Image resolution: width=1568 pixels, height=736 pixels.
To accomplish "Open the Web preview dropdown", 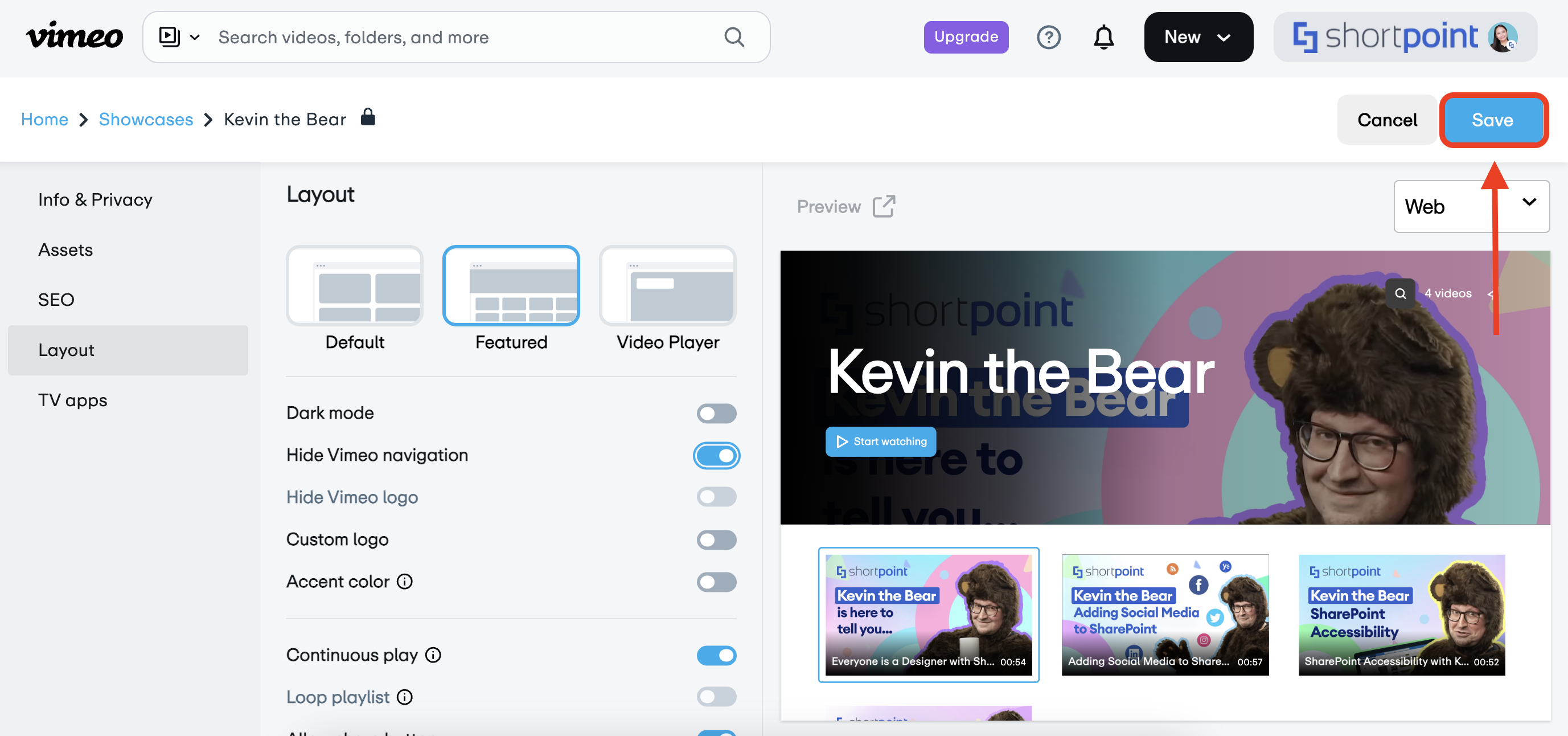I will 1471,207.
